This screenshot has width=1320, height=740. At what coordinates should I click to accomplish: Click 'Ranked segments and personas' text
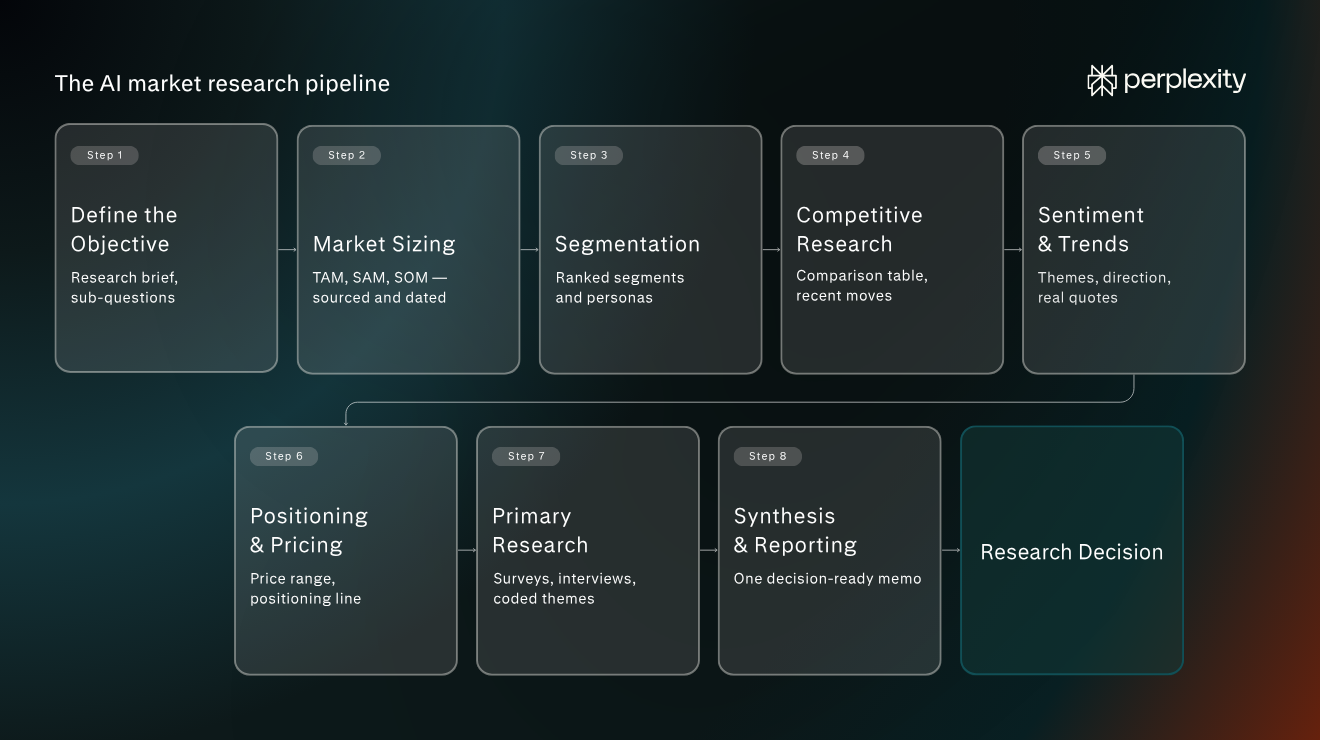click(x=620, y=287)
